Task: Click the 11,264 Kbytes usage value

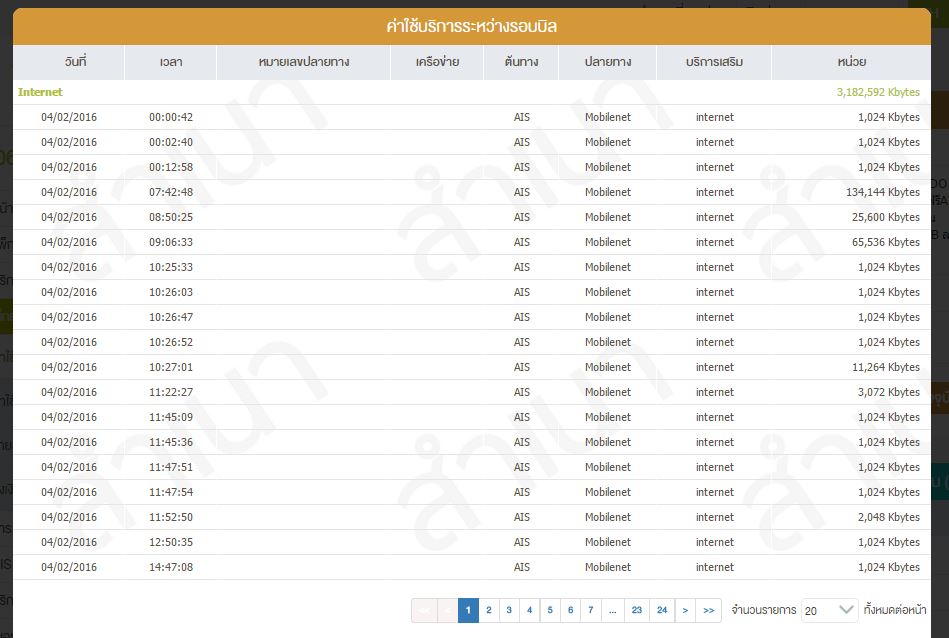Action: tap(886, 367)
